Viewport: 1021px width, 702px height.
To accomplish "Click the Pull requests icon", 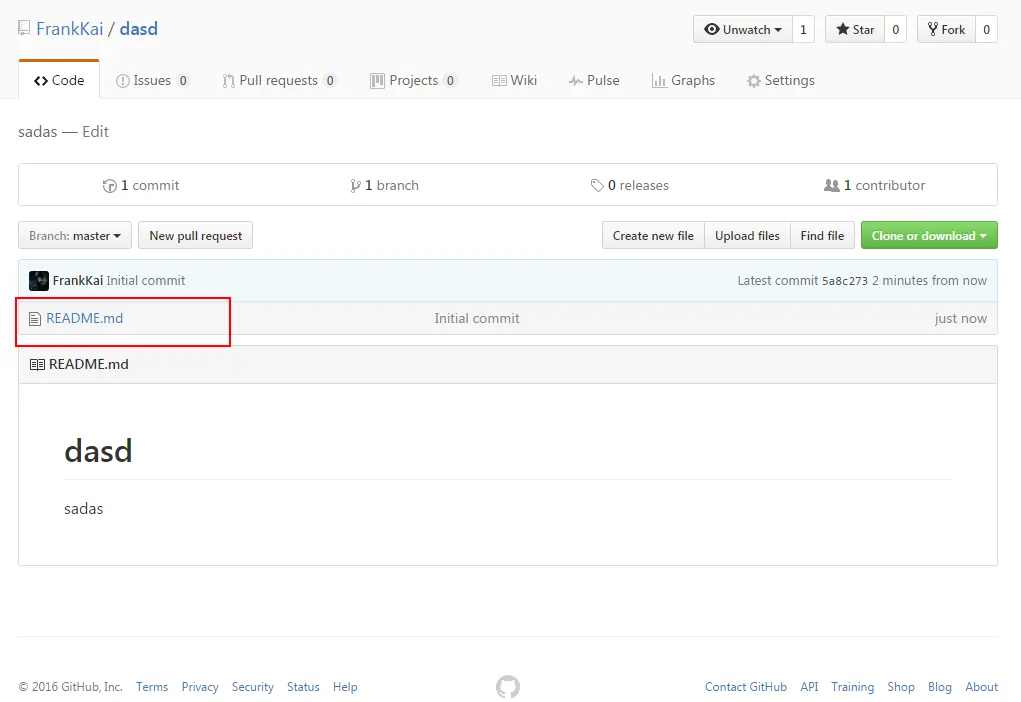I will (229, 81).
